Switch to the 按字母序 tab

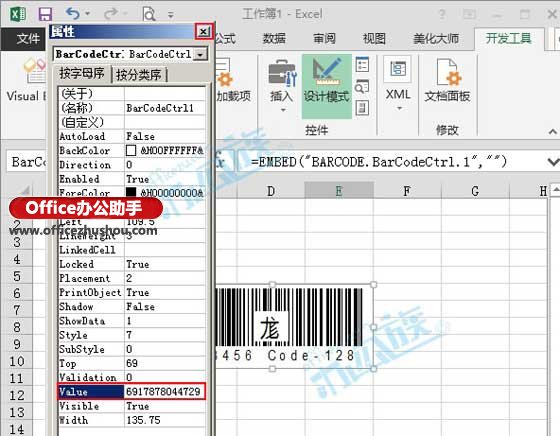[x=82, y=74]
